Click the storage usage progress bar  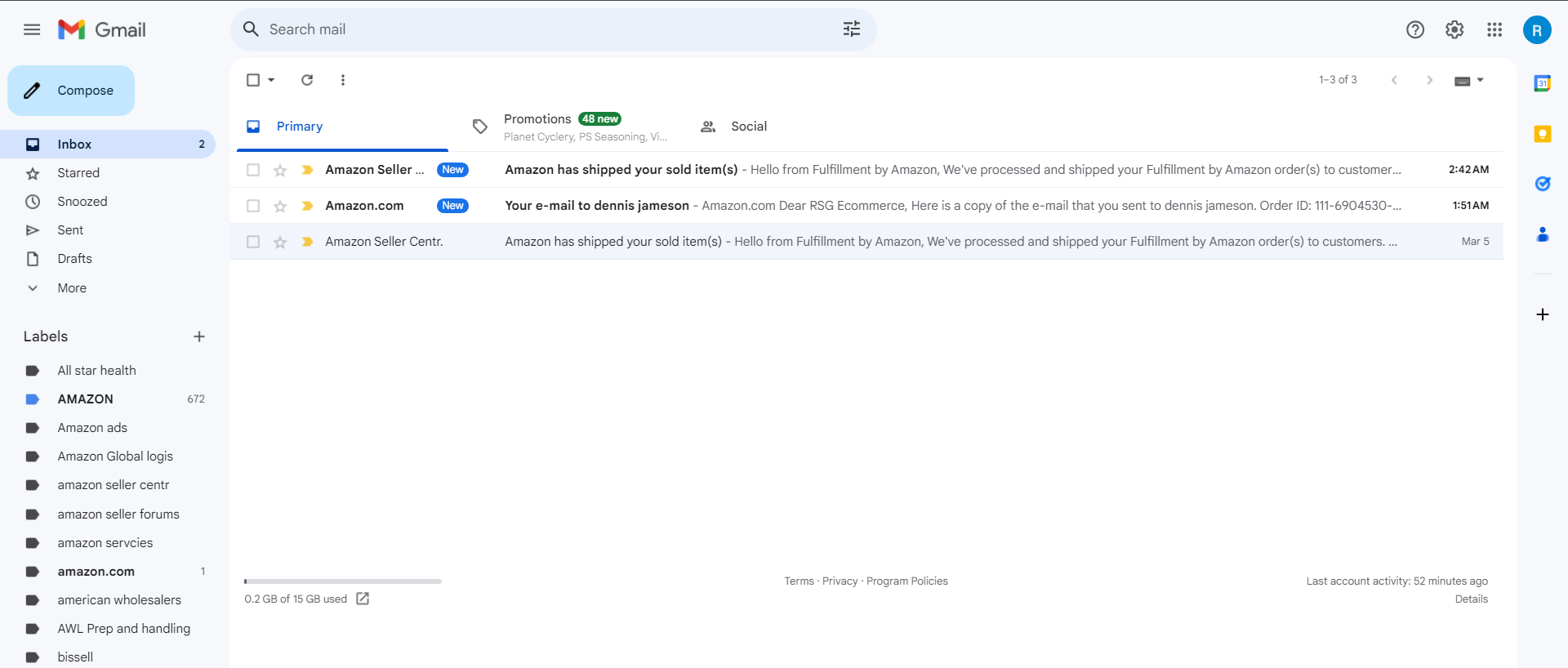[x=343, y=581]
